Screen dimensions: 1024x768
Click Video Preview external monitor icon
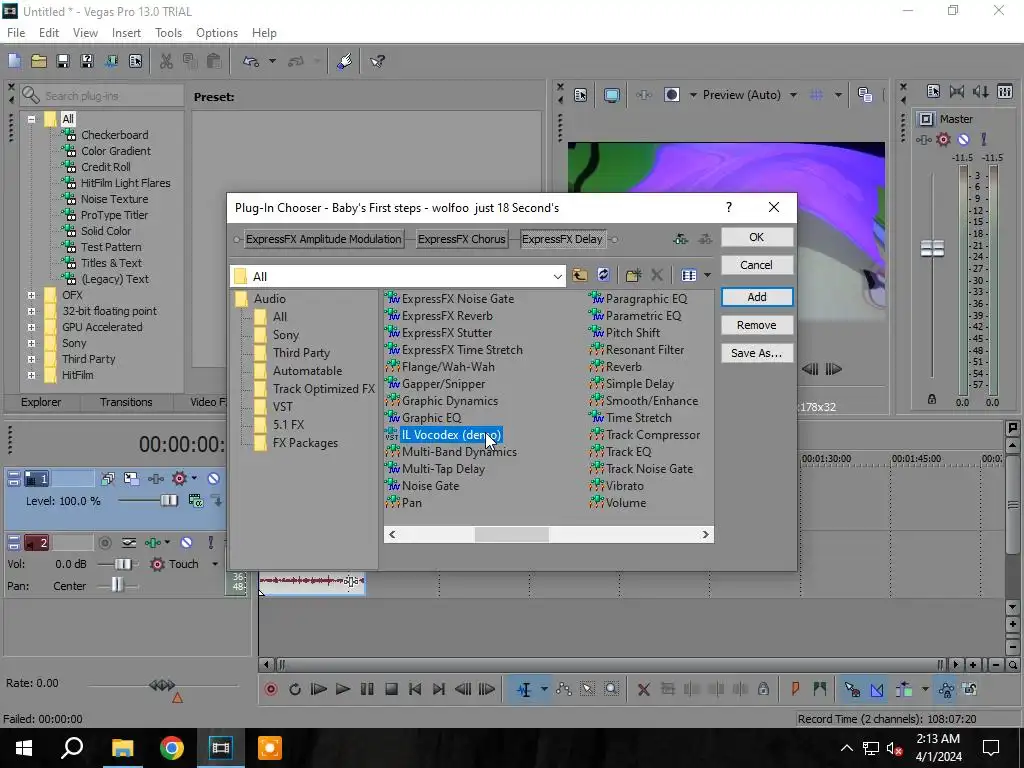tap(611, 95)
